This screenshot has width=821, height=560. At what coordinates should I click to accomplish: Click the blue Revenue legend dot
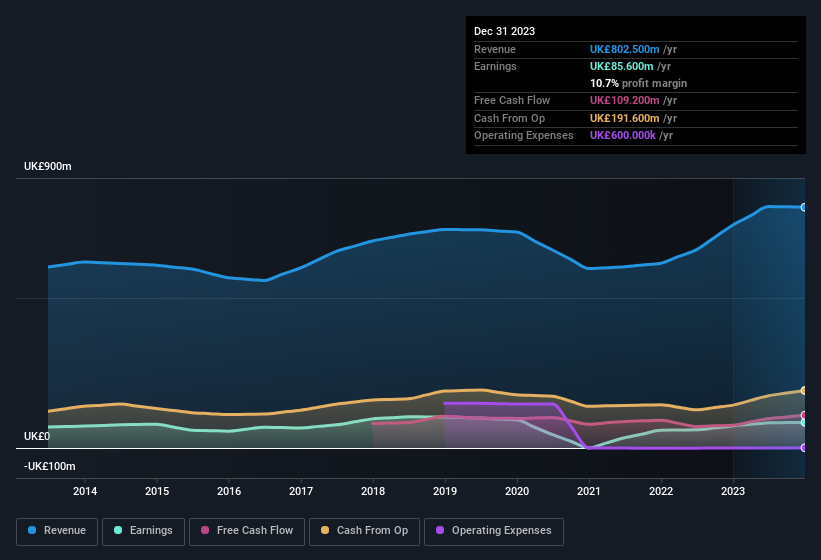click(33, 530)
